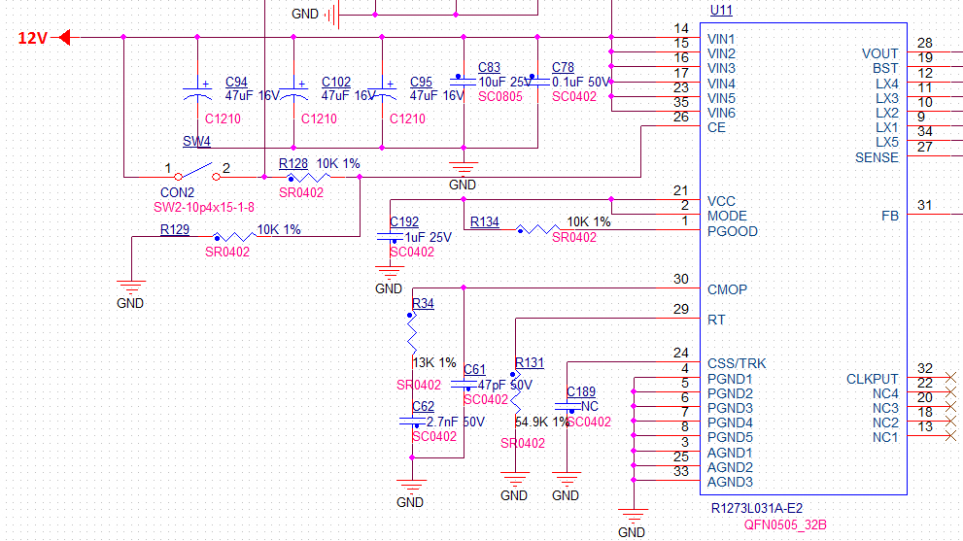Select the red 12V power port arrow
This screenshot has height=541, width=963.
click(x=64, y=38)
